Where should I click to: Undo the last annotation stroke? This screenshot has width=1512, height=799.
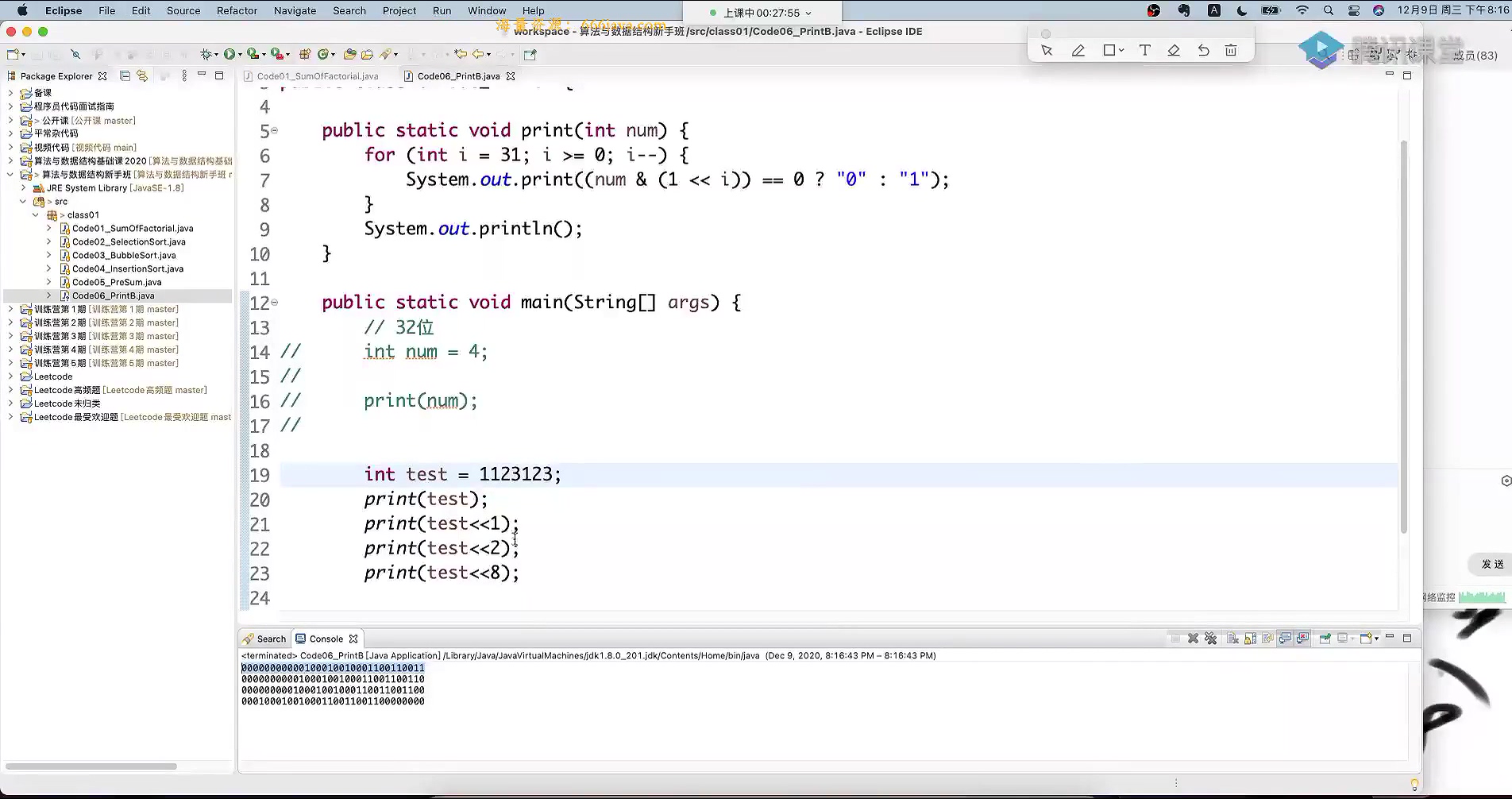[1203, 51]
